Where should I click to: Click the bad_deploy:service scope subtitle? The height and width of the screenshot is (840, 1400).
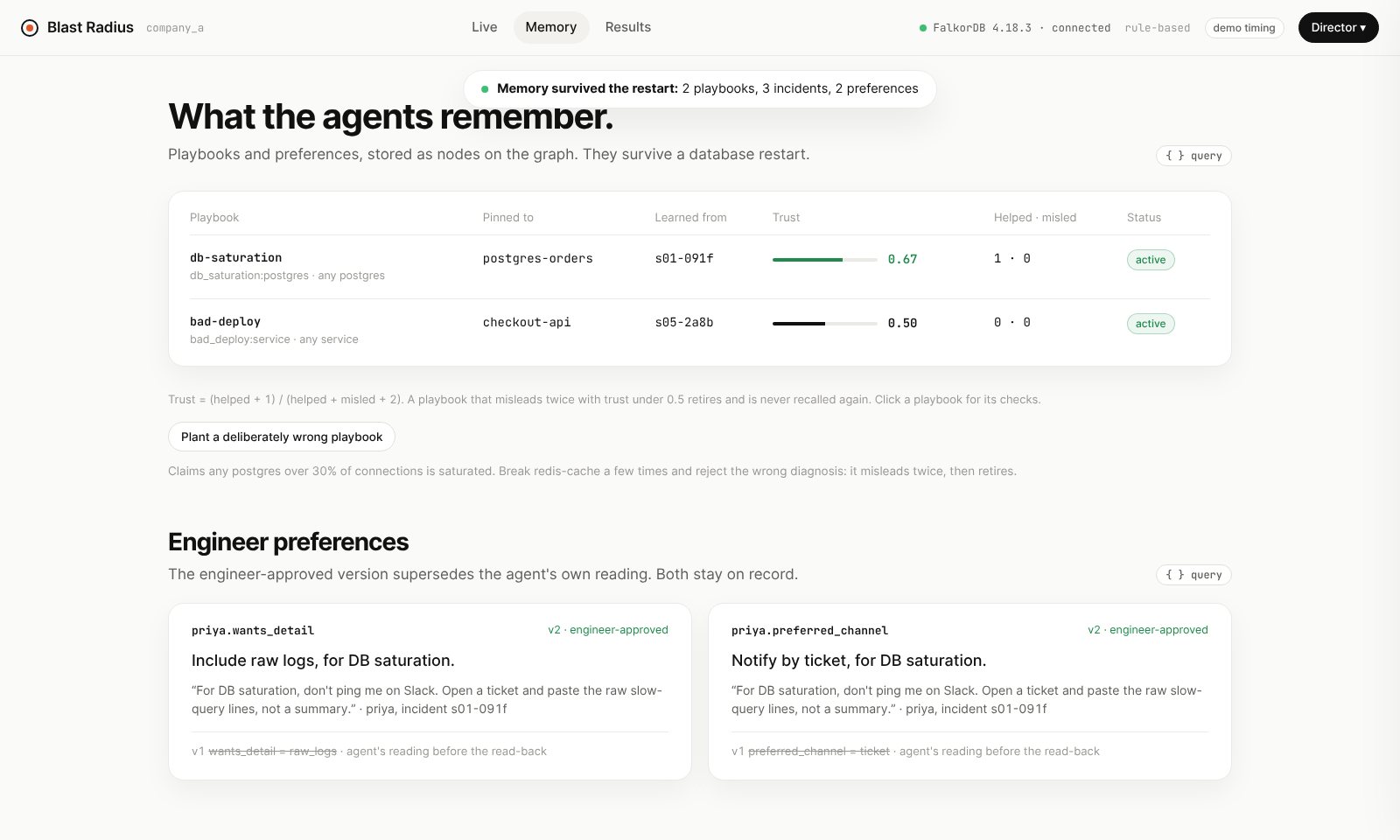[x=274, y=339]
